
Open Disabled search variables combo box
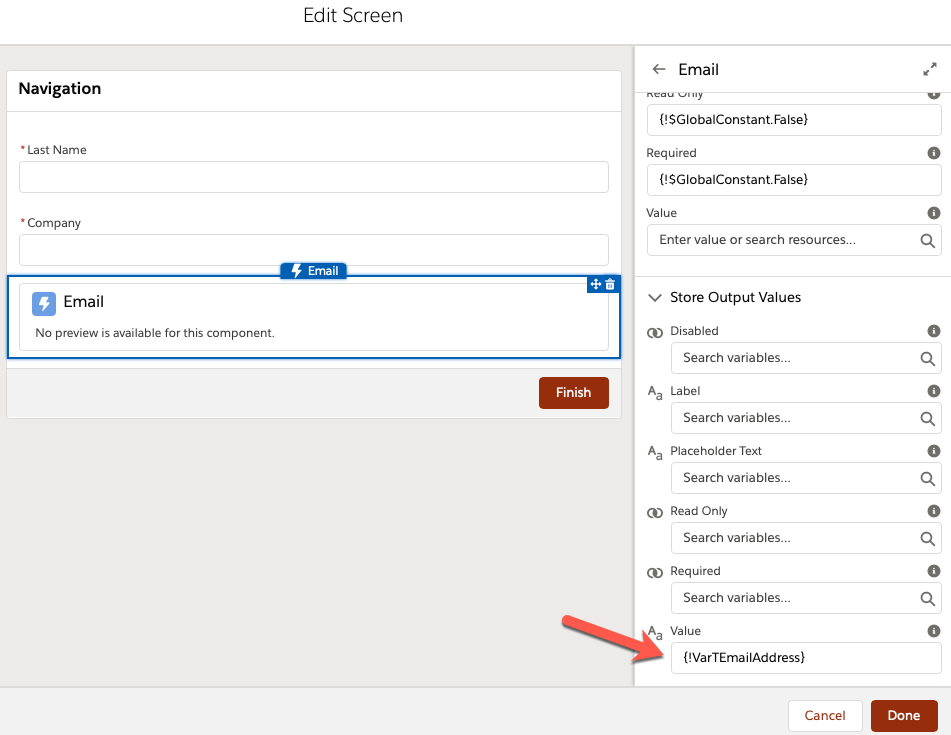tap(796, 358)
